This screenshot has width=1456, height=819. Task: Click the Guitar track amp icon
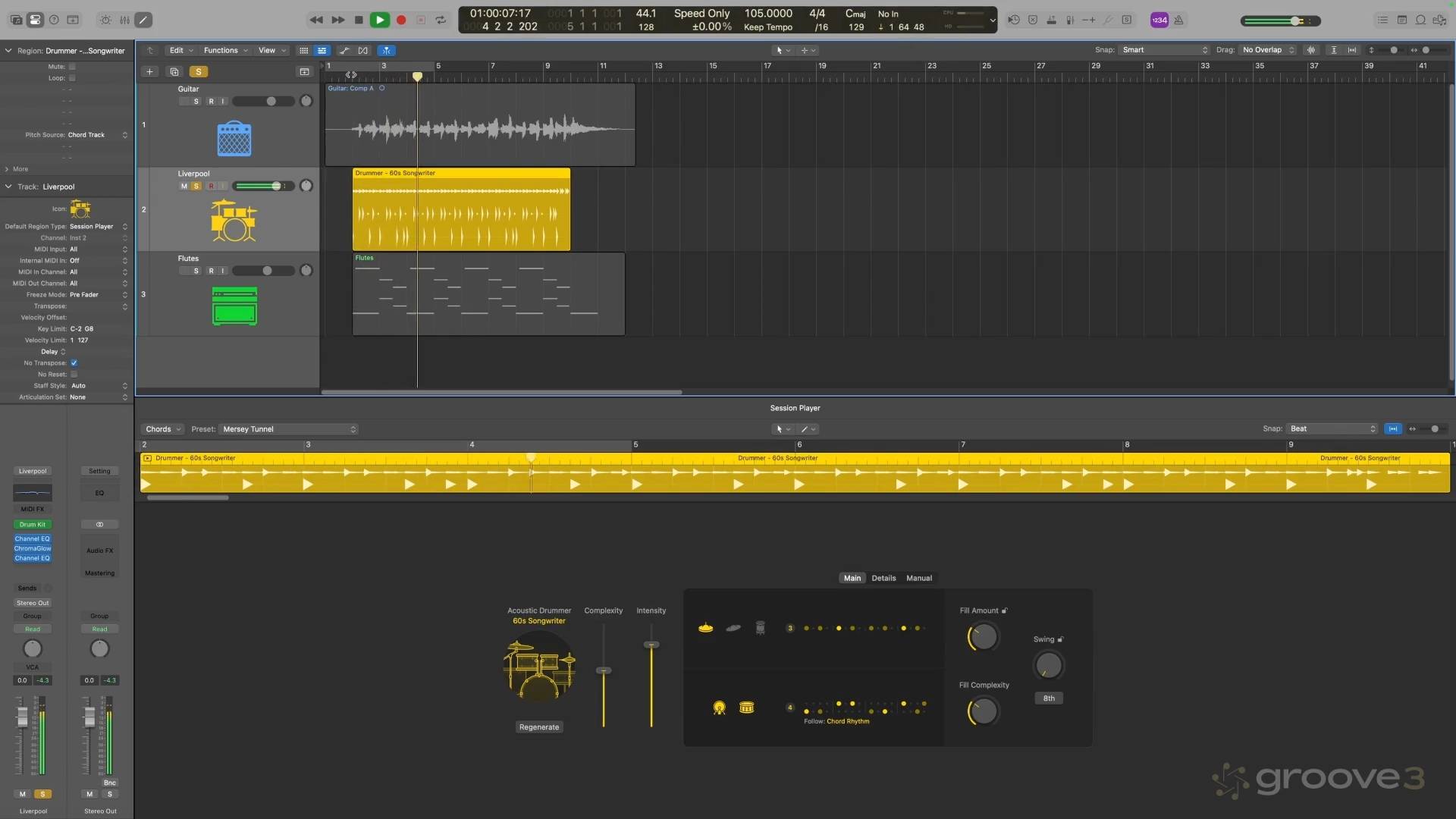(x=234, y=139)
